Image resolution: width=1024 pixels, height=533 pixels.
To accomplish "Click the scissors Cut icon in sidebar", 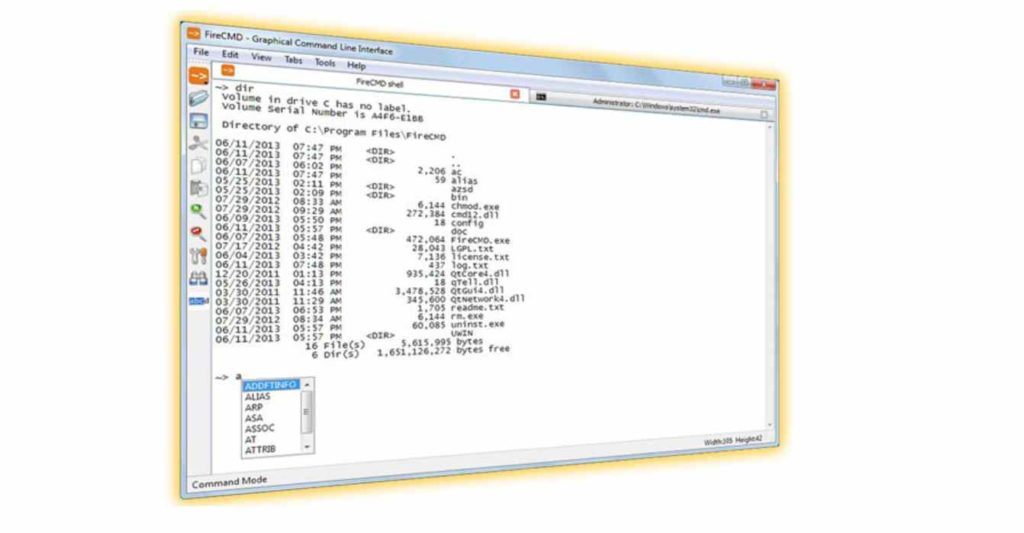I will 199,143.
